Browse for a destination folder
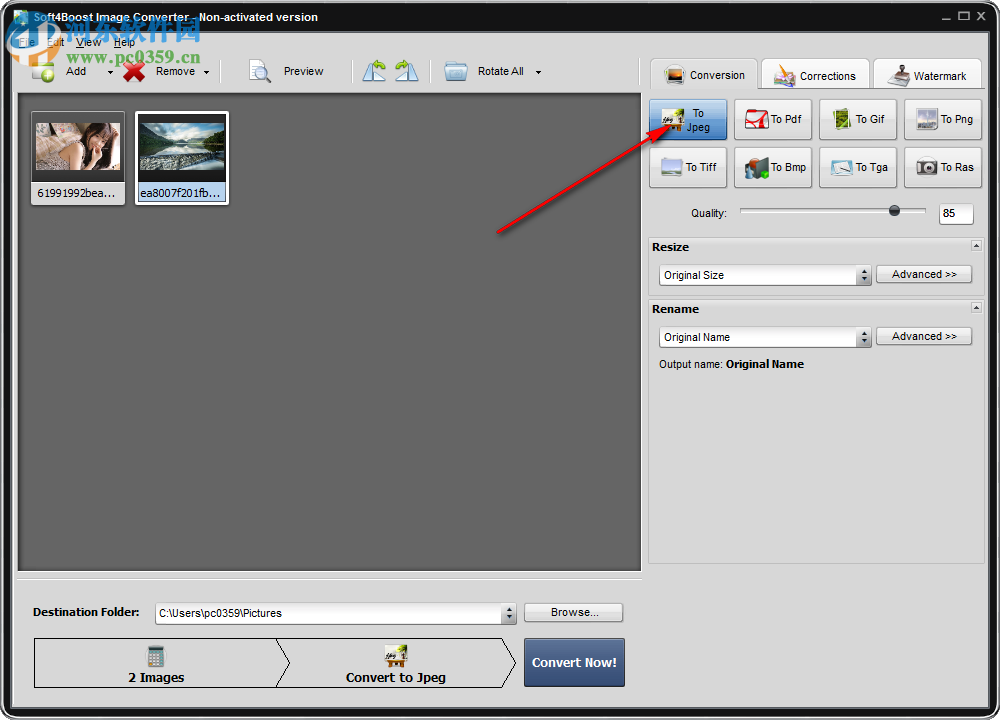 pos(573,612)
